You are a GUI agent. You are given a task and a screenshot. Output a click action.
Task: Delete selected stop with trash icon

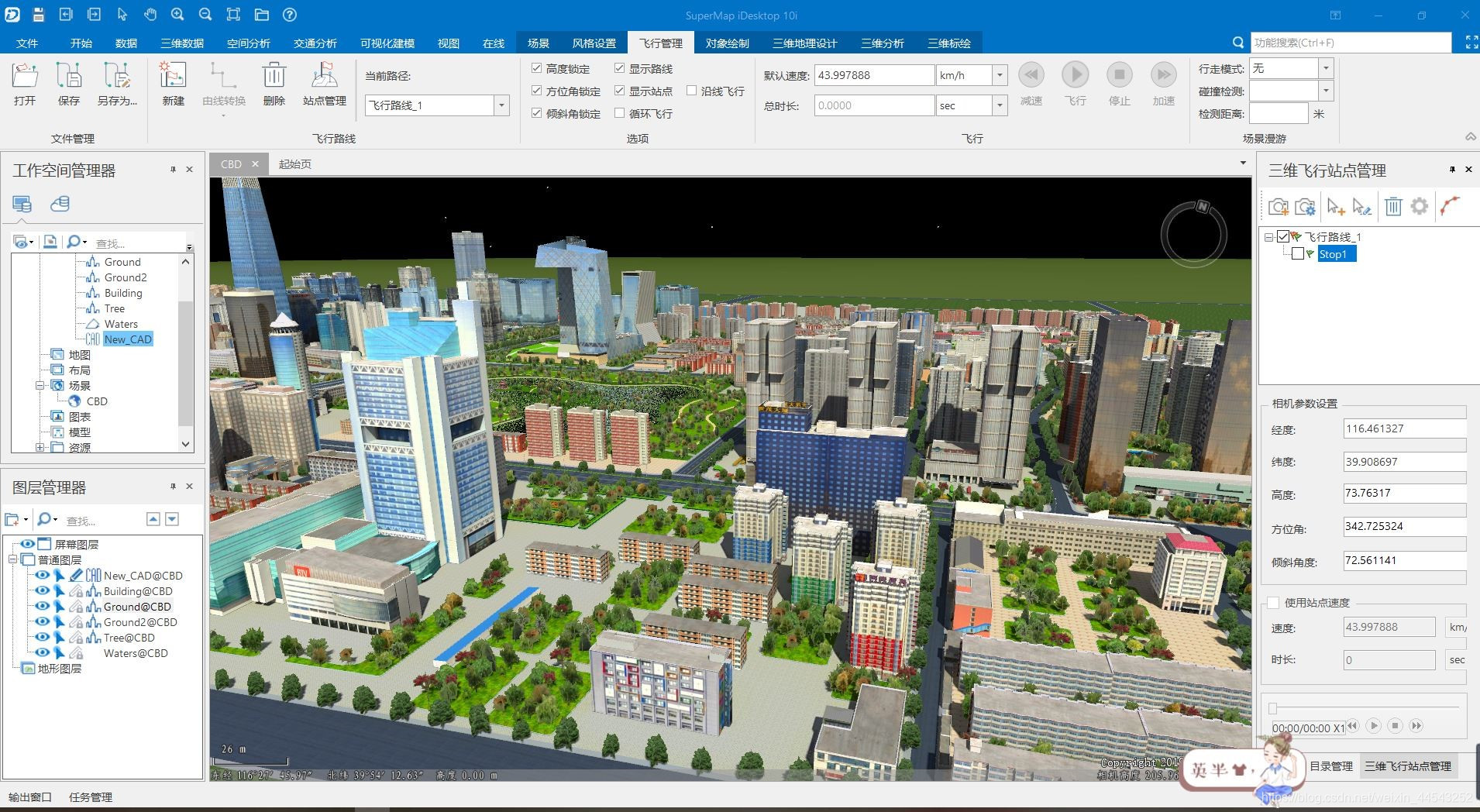tap(1393, 207)
